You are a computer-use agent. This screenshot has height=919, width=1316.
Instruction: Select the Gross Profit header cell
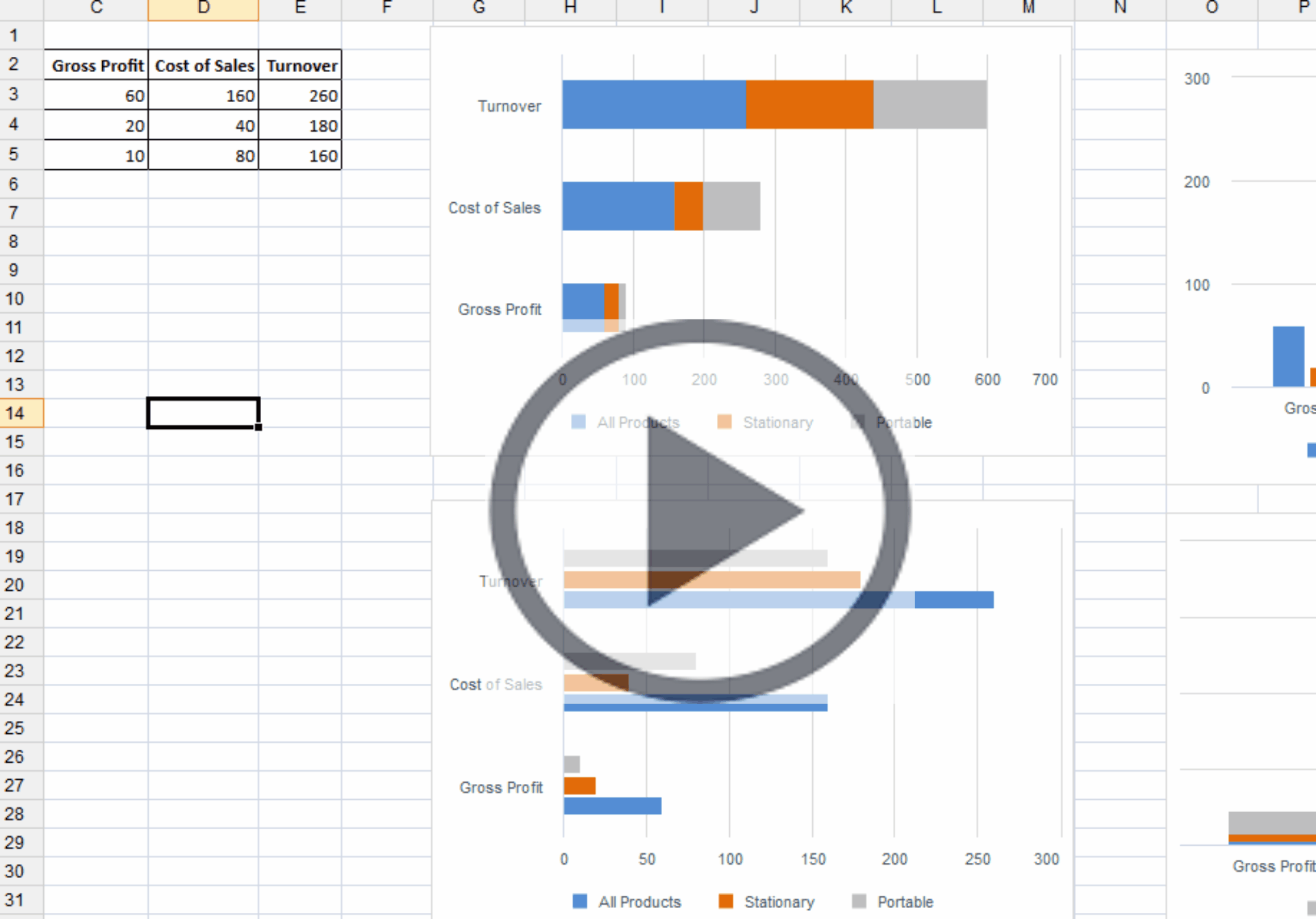(x=97, y=65)
